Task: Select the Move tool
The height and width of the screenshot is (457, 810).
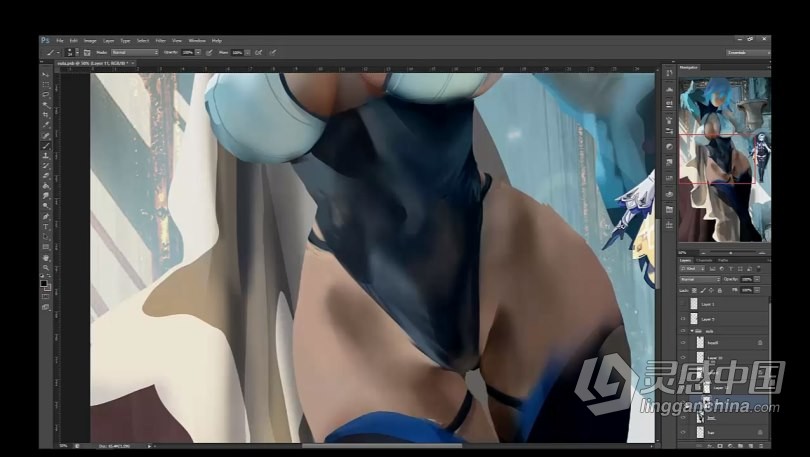Action: 45,75
